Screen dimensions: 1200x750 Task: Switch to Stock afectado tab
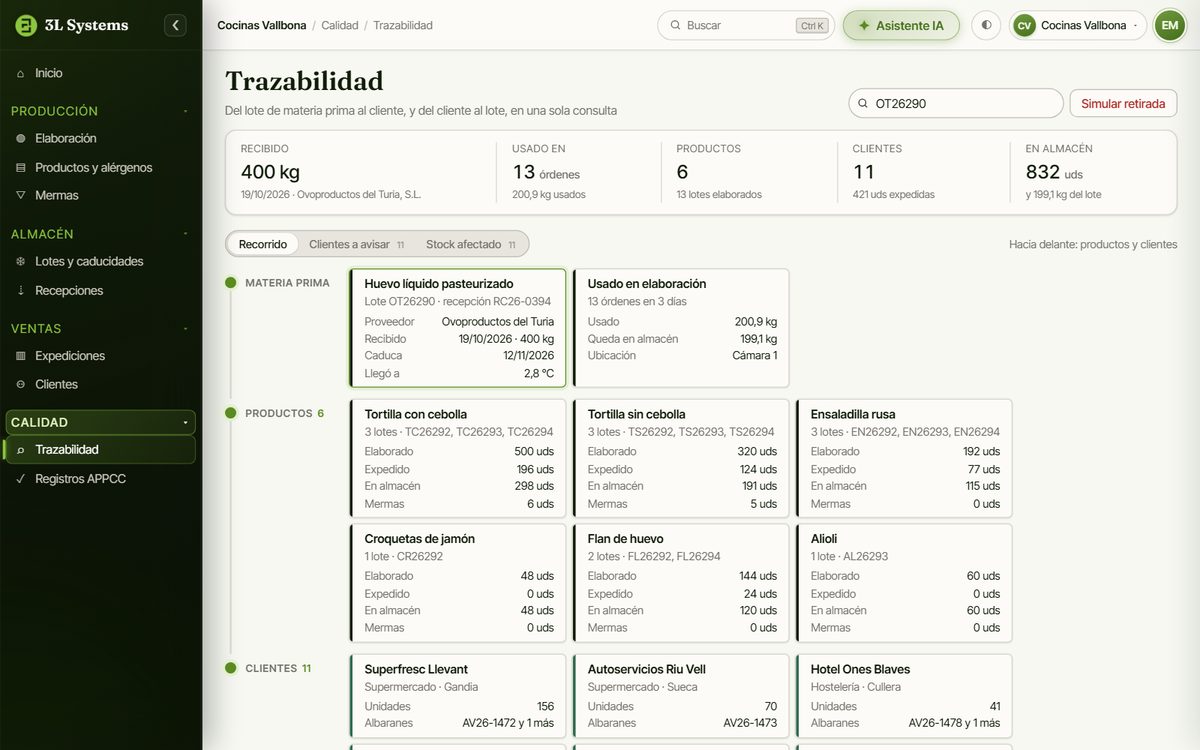(x=471, y=244)
